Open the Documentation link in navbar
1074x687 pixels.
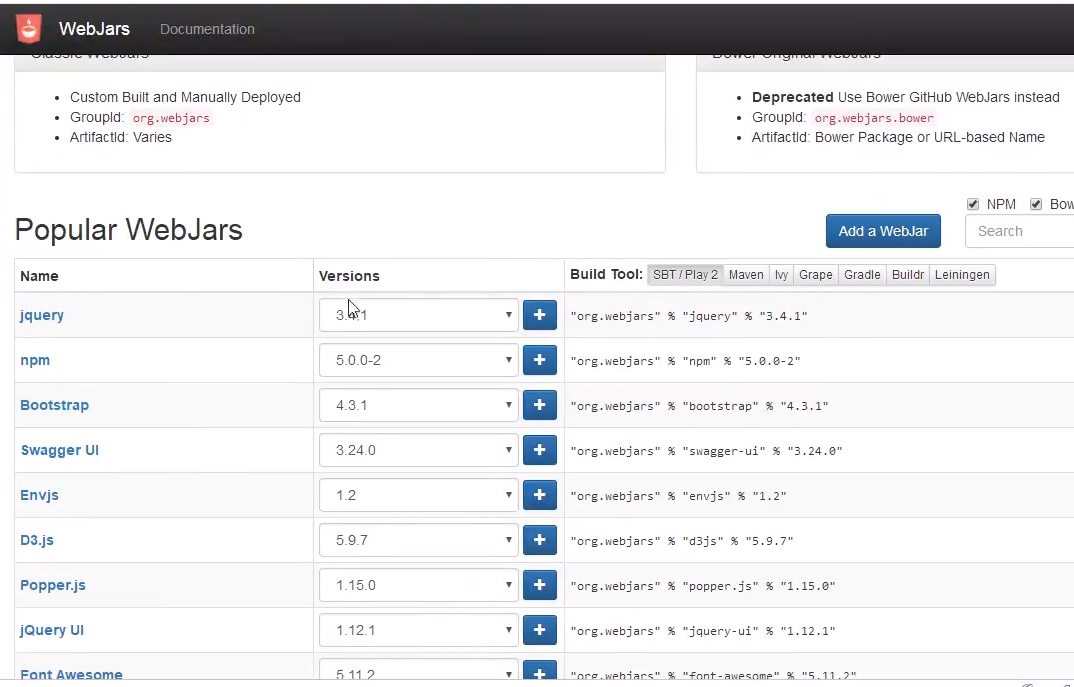click(207, 29)
